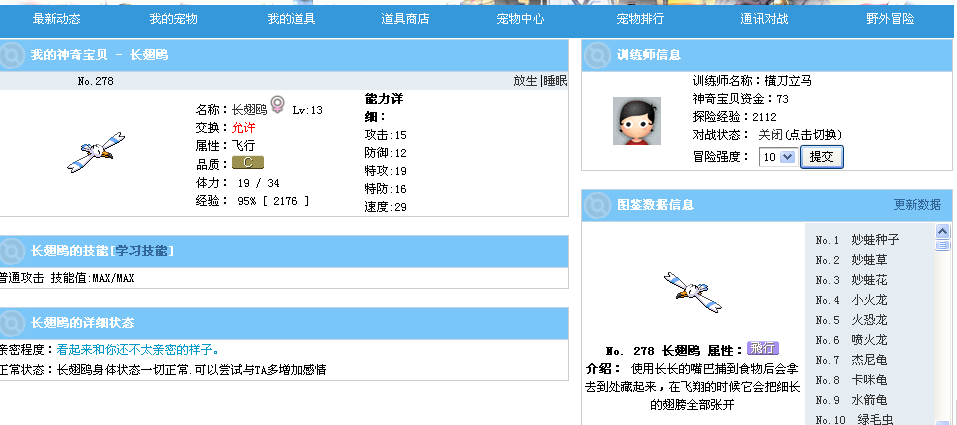Viewport: 957px width, 425px height.
Task: Click the trainer avatar picture
Action: pyautogui.click(x=637, y=121)
